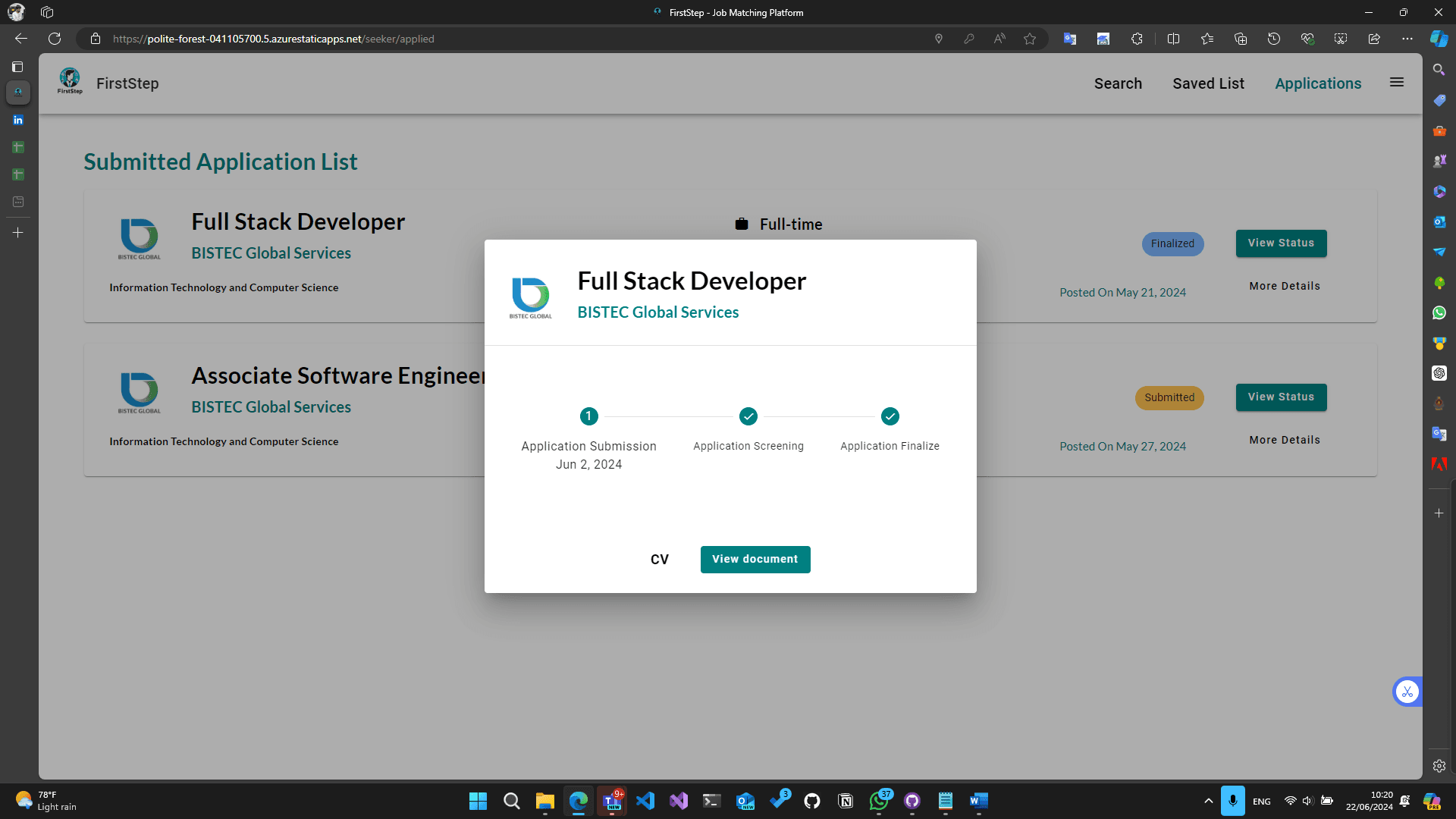Expand More Details for Full Stack Developer
1456x819 pixels.
[x=1284, y=286]
